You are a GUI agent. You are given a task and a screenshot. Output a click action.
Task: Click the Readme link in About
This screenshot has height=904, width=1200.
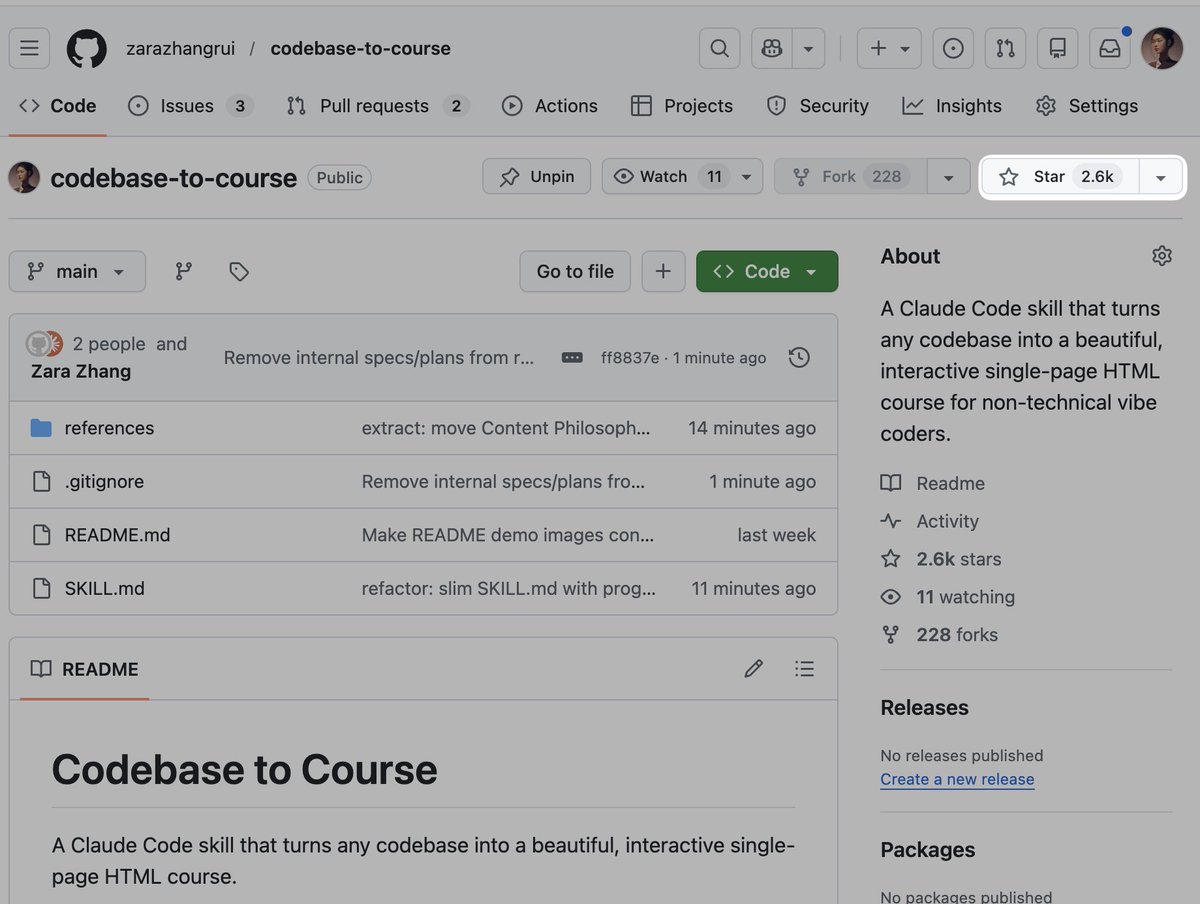[933, 483]
